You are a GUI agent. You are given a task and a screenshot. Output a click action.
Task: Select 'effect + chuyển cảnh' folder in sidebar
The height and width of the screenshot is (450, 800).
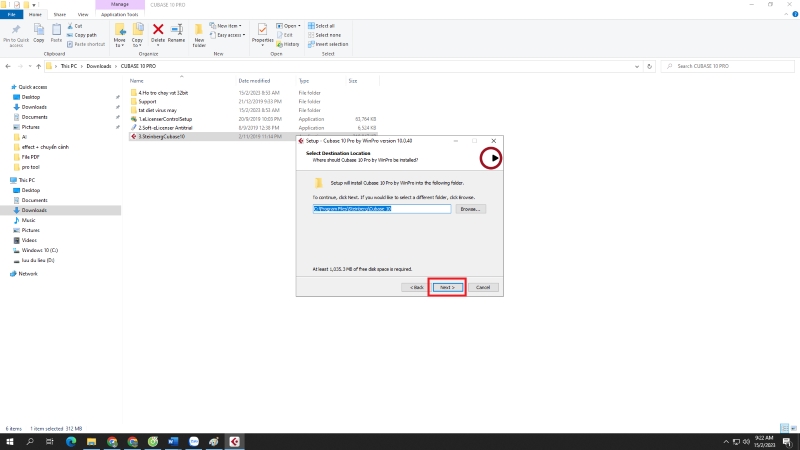pos(45,147)
